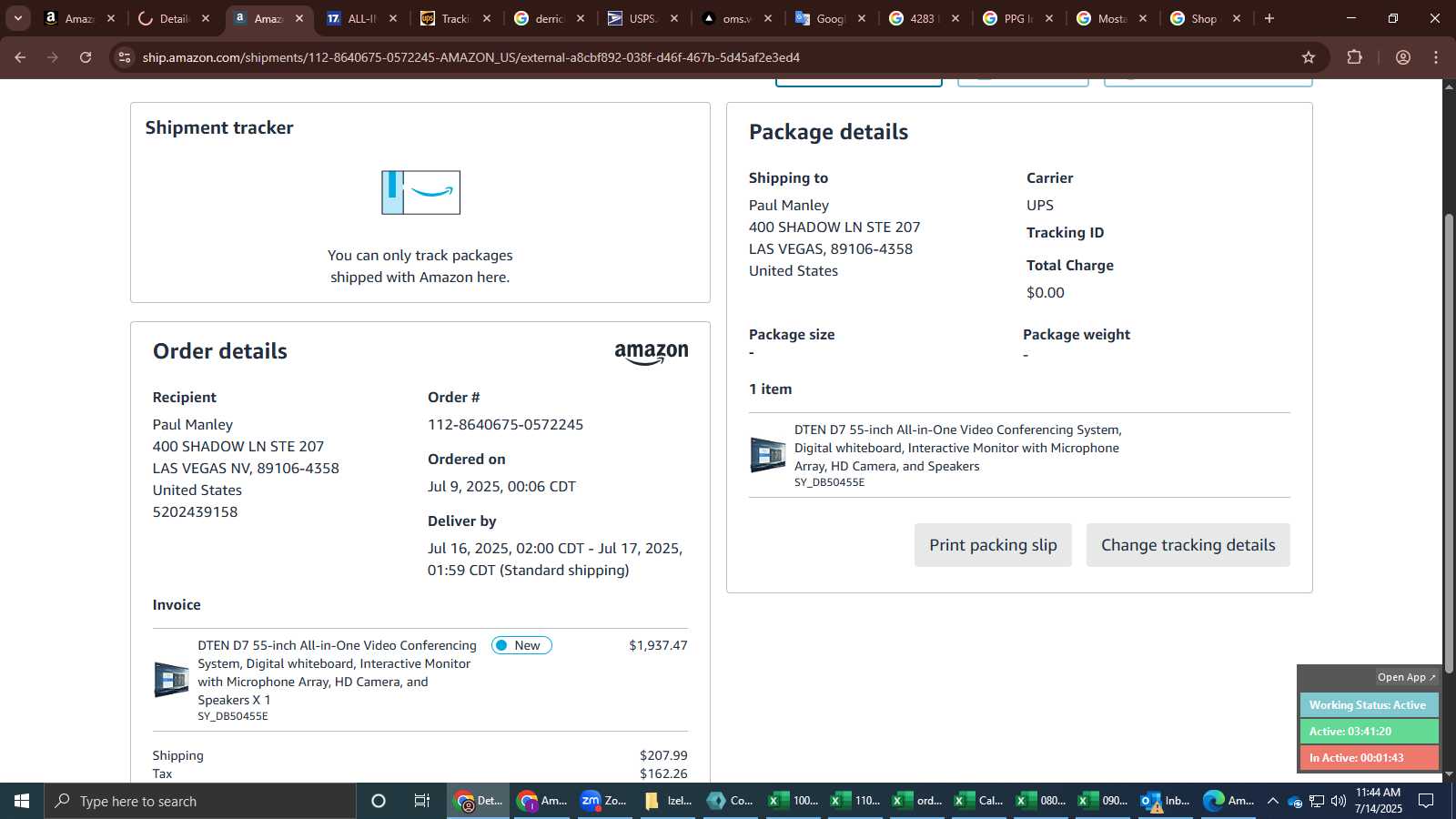The width and height of the screenshot is (1456, 819).
Task: Switch to the ALL-IN tab
Action: point(361,18)
